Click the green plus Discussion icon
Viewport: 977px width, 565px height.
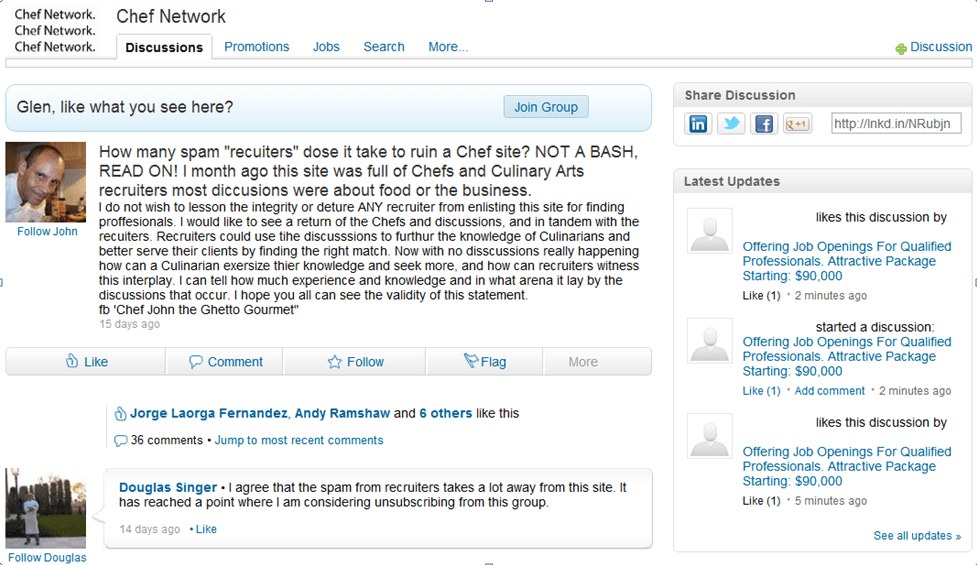coord(901,48)
